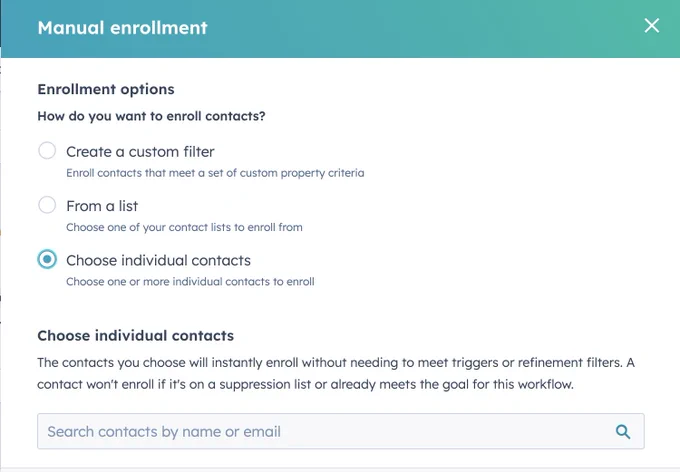Focus the Search contacts by name field
The width and height of the screenshot is (680, 472).
[x=340, y=431]
